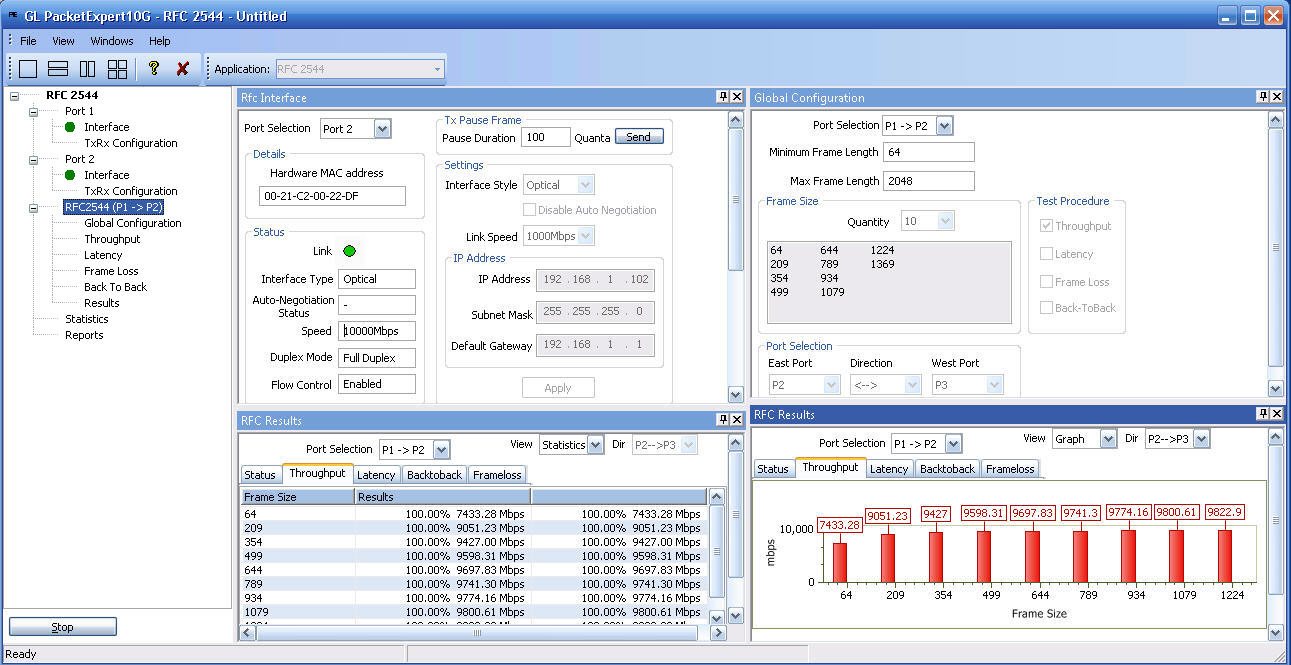Screen dimensions: 1291x665
Task: Click the Hardware MAC address field
Action: pos(332,196)
